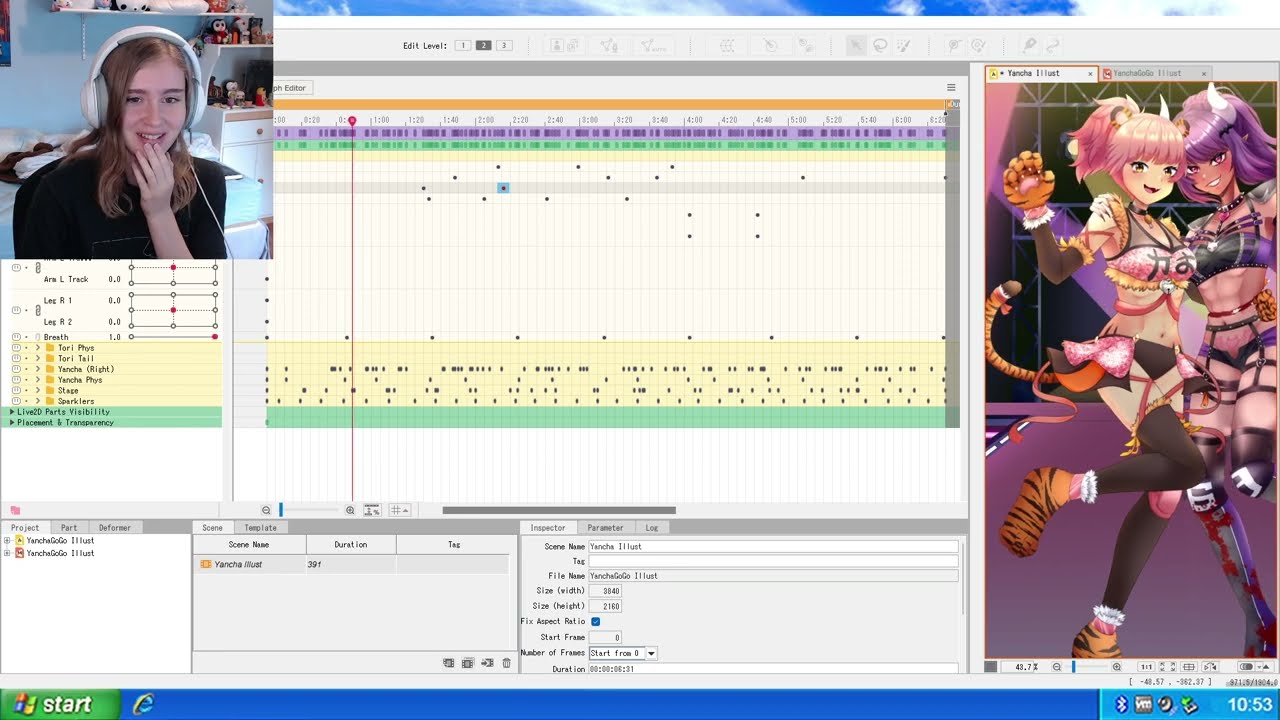The height and width of the screenshot is (720, 1280).
Task: Switch to the Project tab
Action: coord(25,528)
